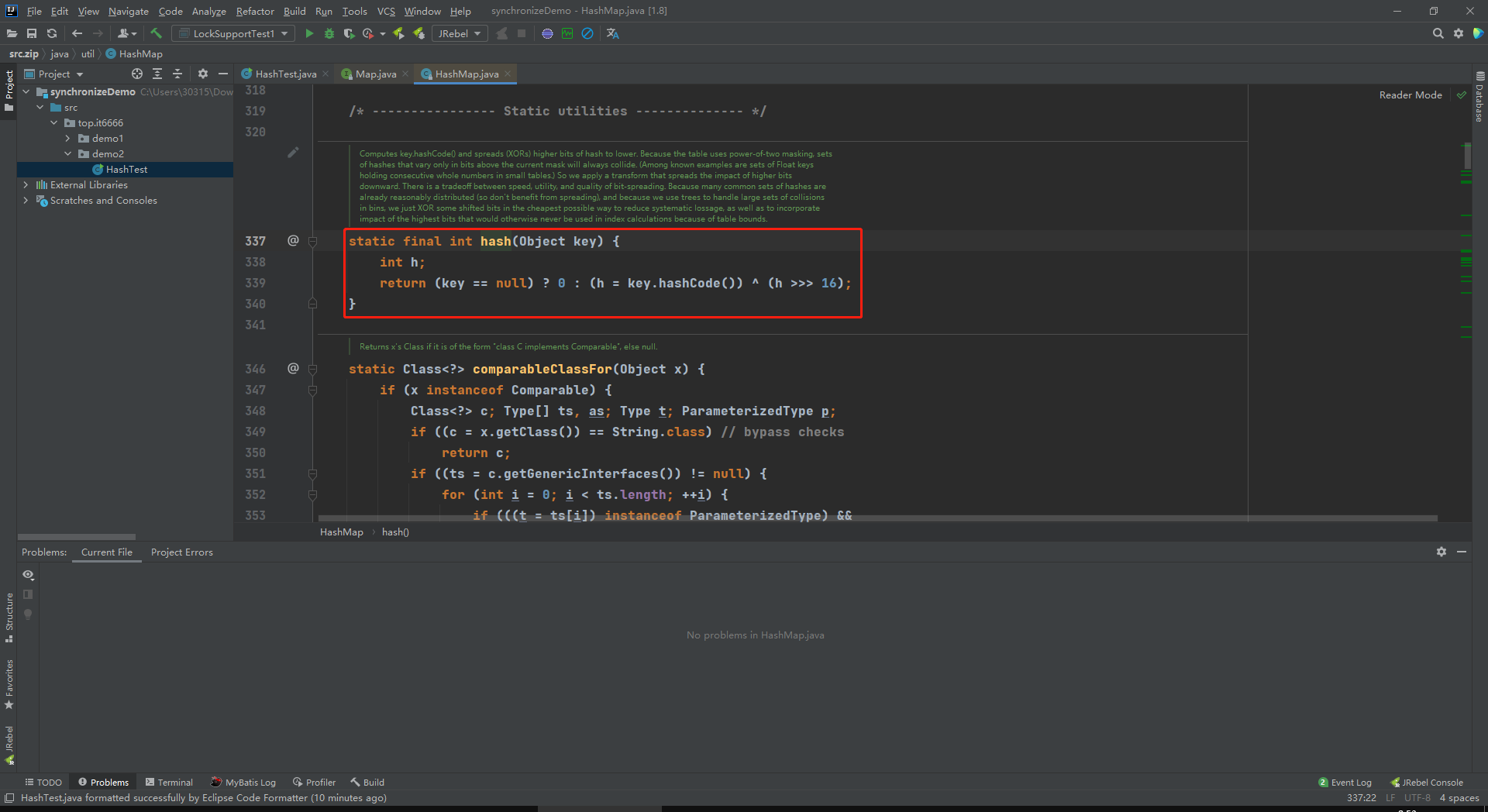Click Run with JRebel rocket icon
This screenshot has height=812, width=1488.
click(x=398, y=33)
